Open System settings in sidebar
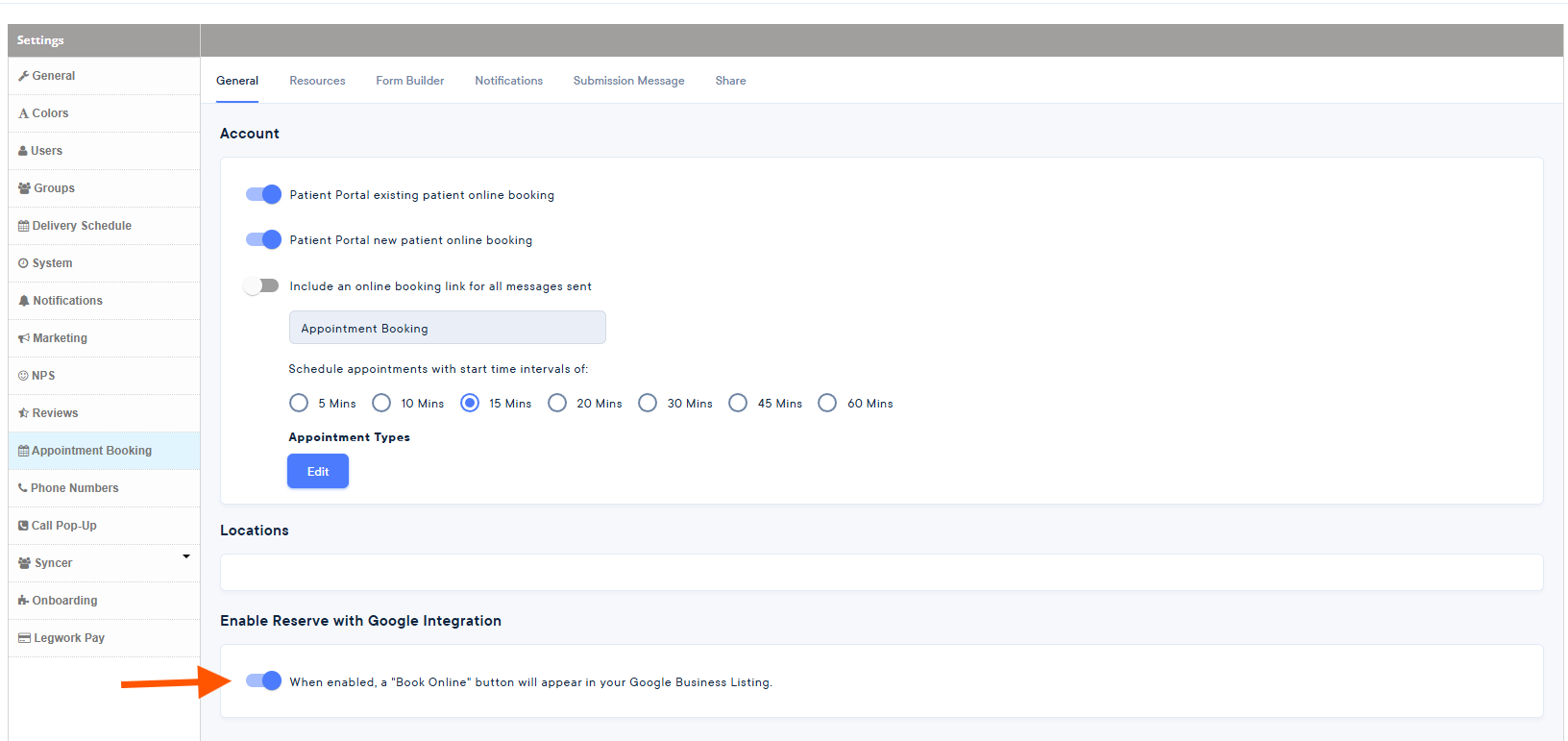1568x741 pixels. (104, 263)
